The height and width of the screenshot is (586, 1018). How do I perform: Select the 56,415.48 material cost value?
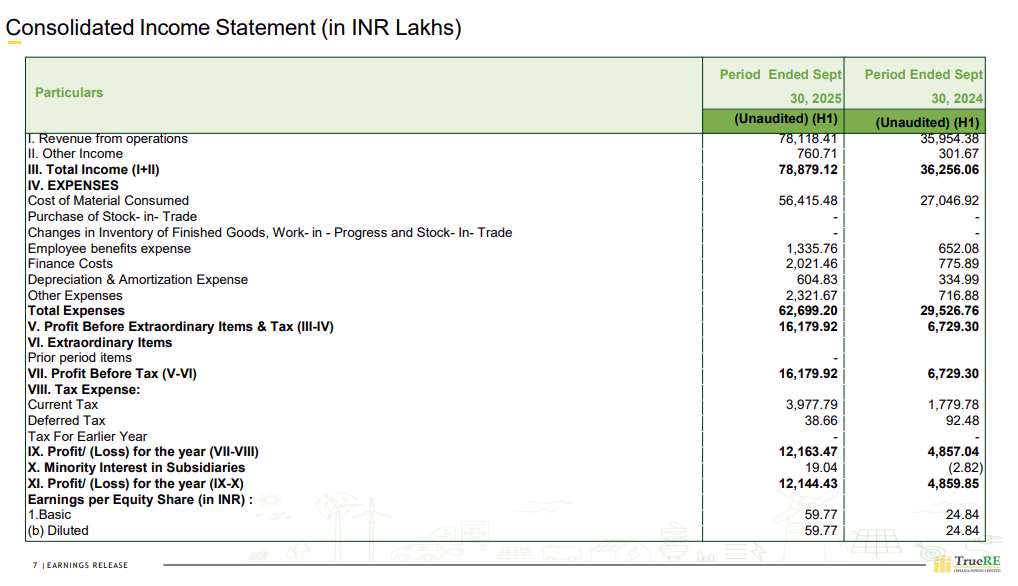coord(808,201)
